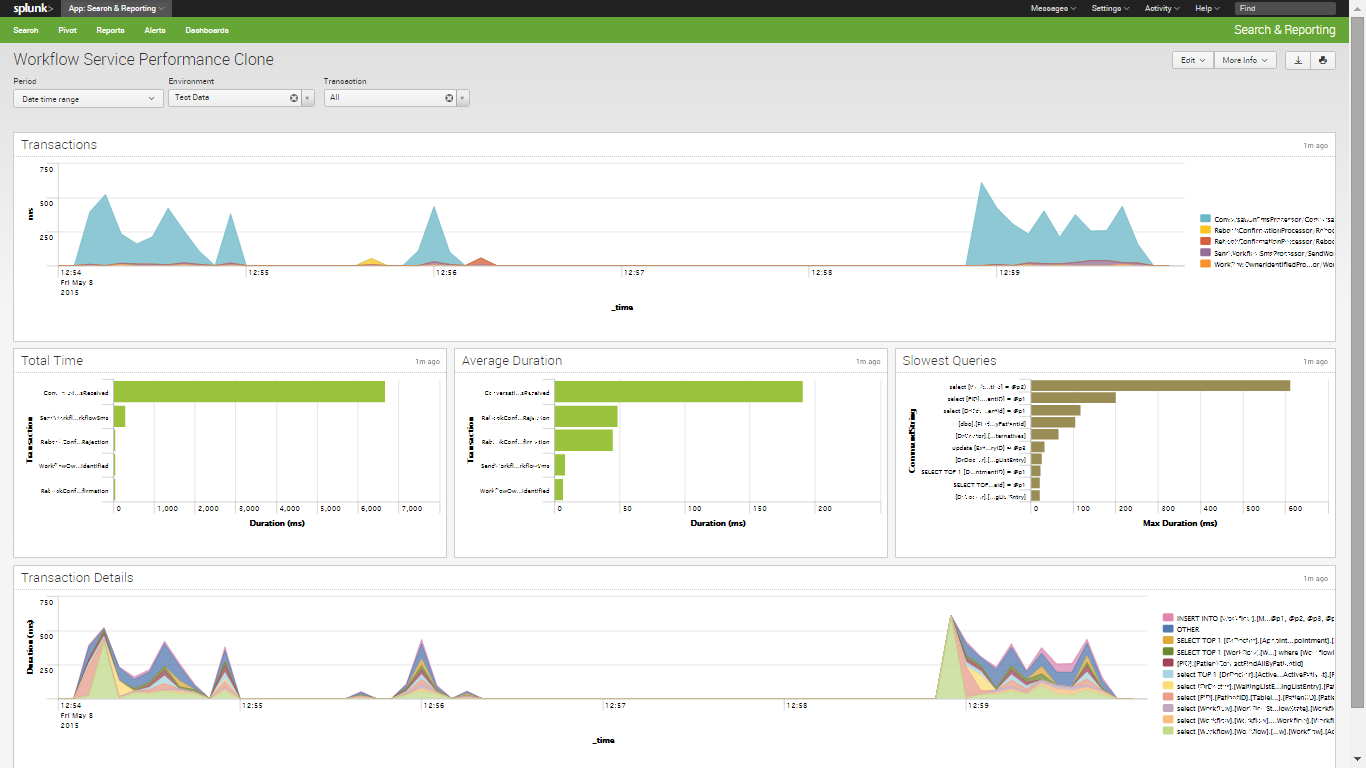
Task: Open the Messages menu
Action: [1053, 8]
